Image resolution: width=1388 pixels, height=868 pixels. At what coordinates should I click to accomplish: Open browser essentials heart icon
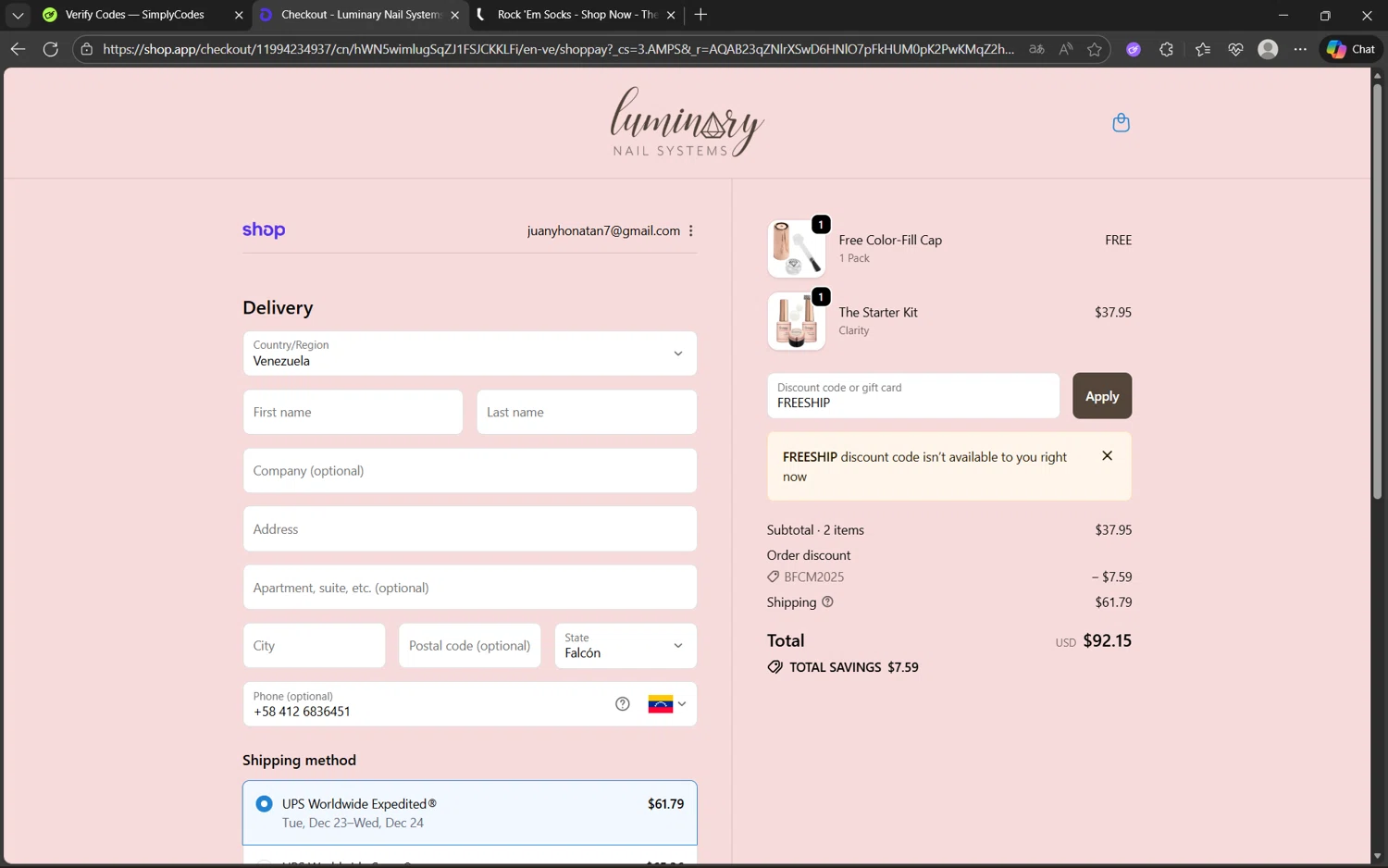click(1235, 49)
